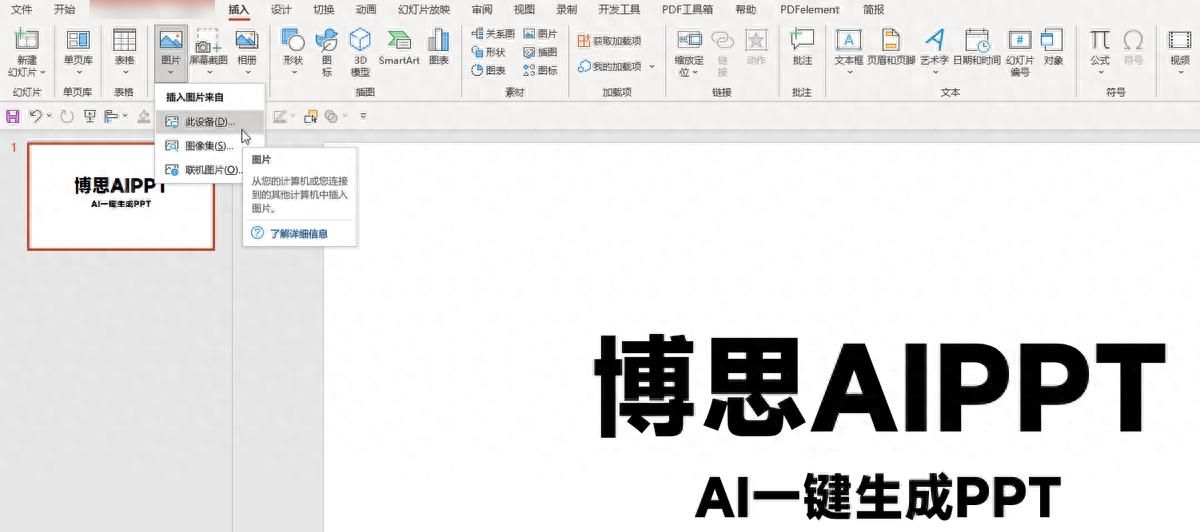Select slide 1 thumbnail in the panel
The width and height of the screenshot is (1200, 532).
tap(121, 196)
